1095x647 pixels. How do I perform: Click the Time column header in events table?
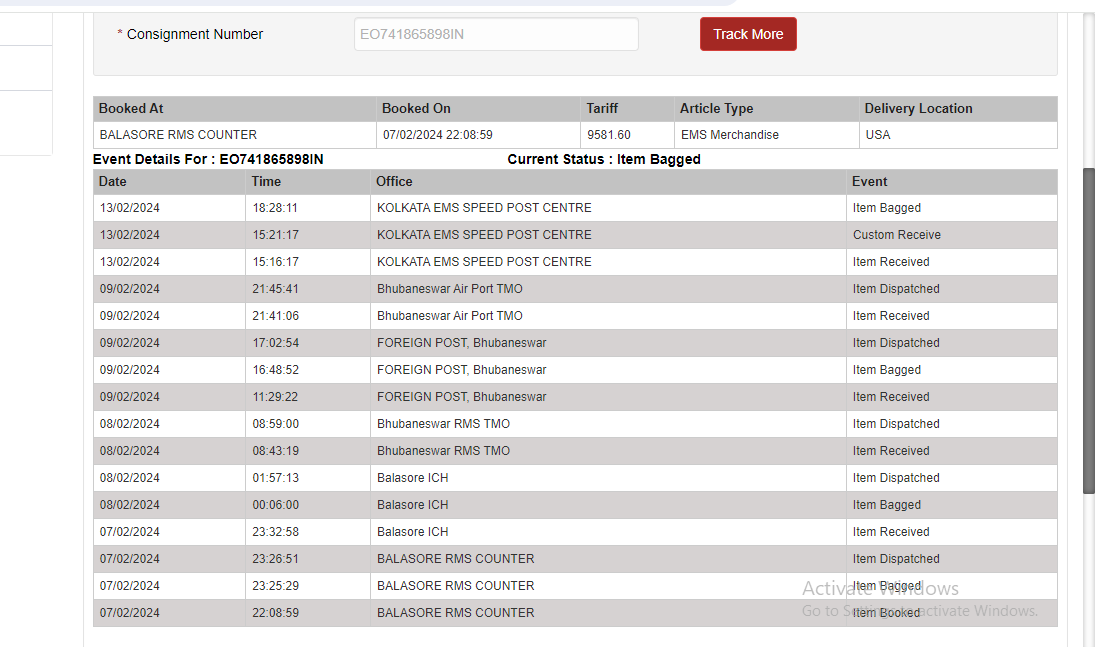(x=308, y=182)
